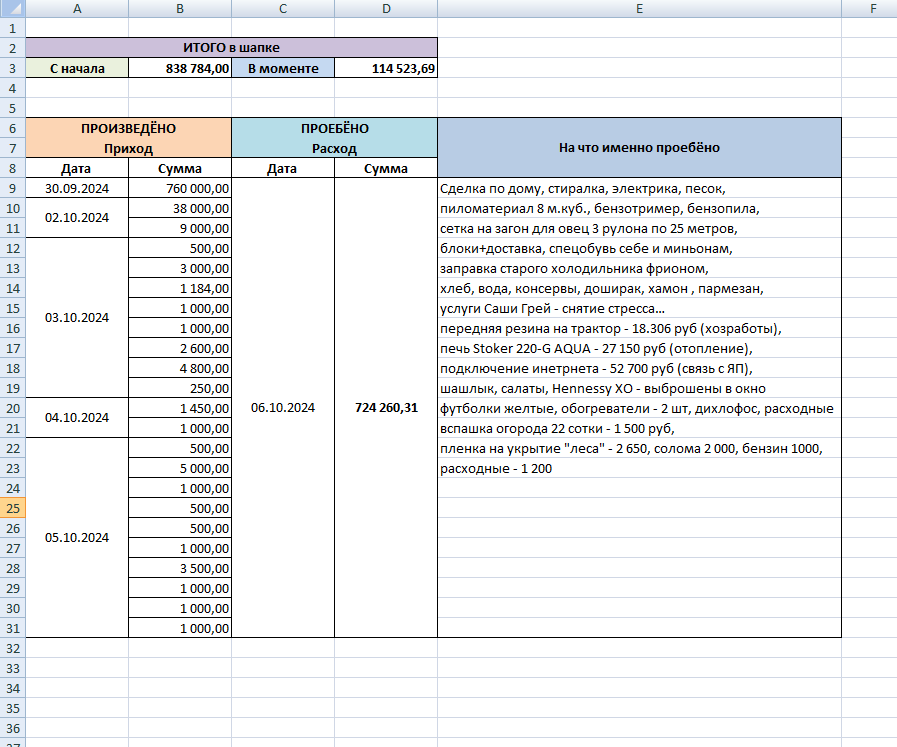Click the cell with value 114 523,69
897x747 pixels.
(386, 68)
